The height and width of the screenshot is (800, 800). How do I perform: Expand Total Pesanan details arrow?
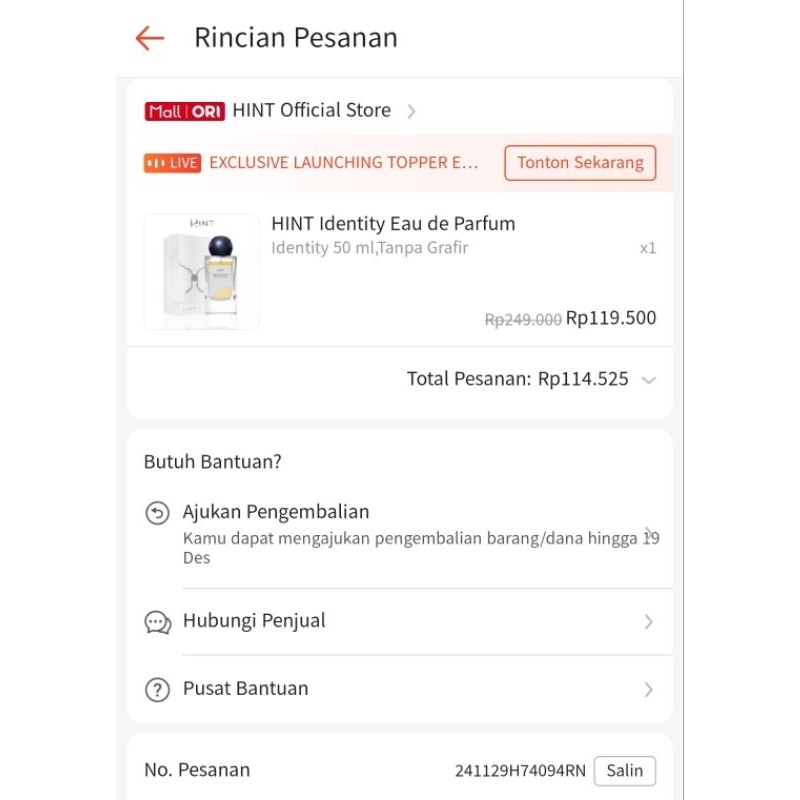pyautogui.click(x=649, y=380)
